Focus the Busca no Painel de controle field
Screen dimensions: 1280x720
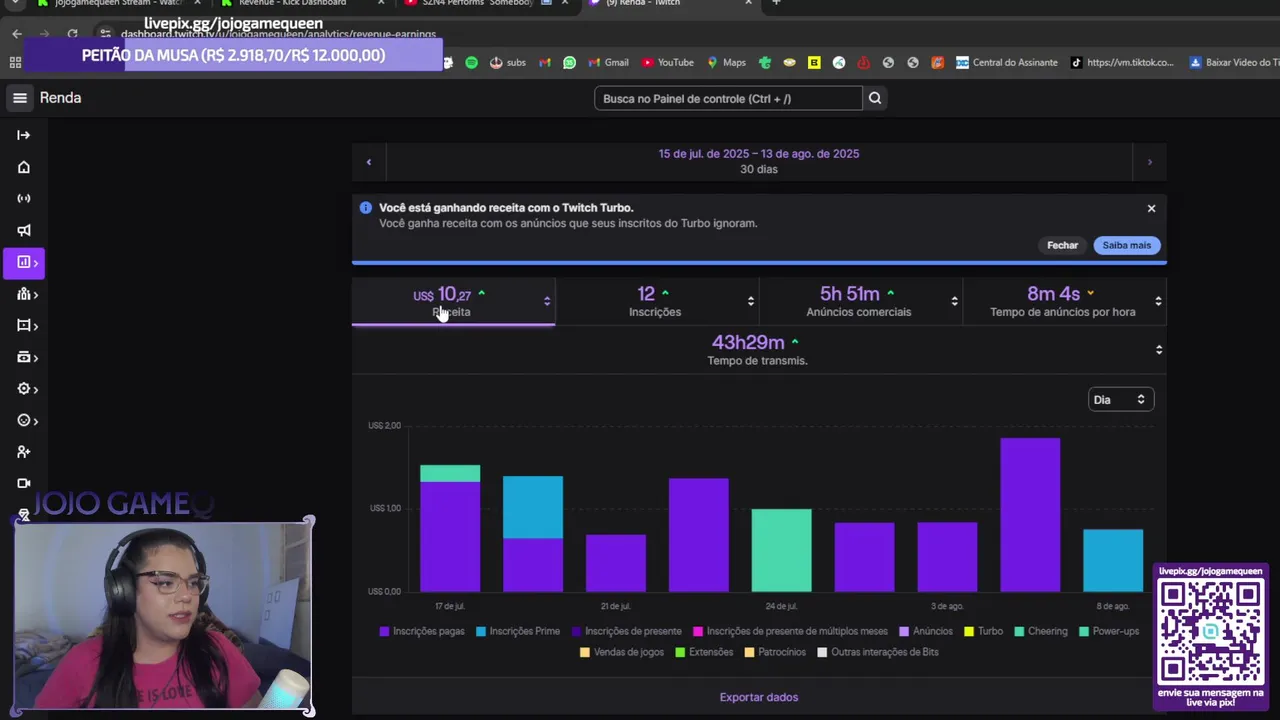[x=728, y=98]
